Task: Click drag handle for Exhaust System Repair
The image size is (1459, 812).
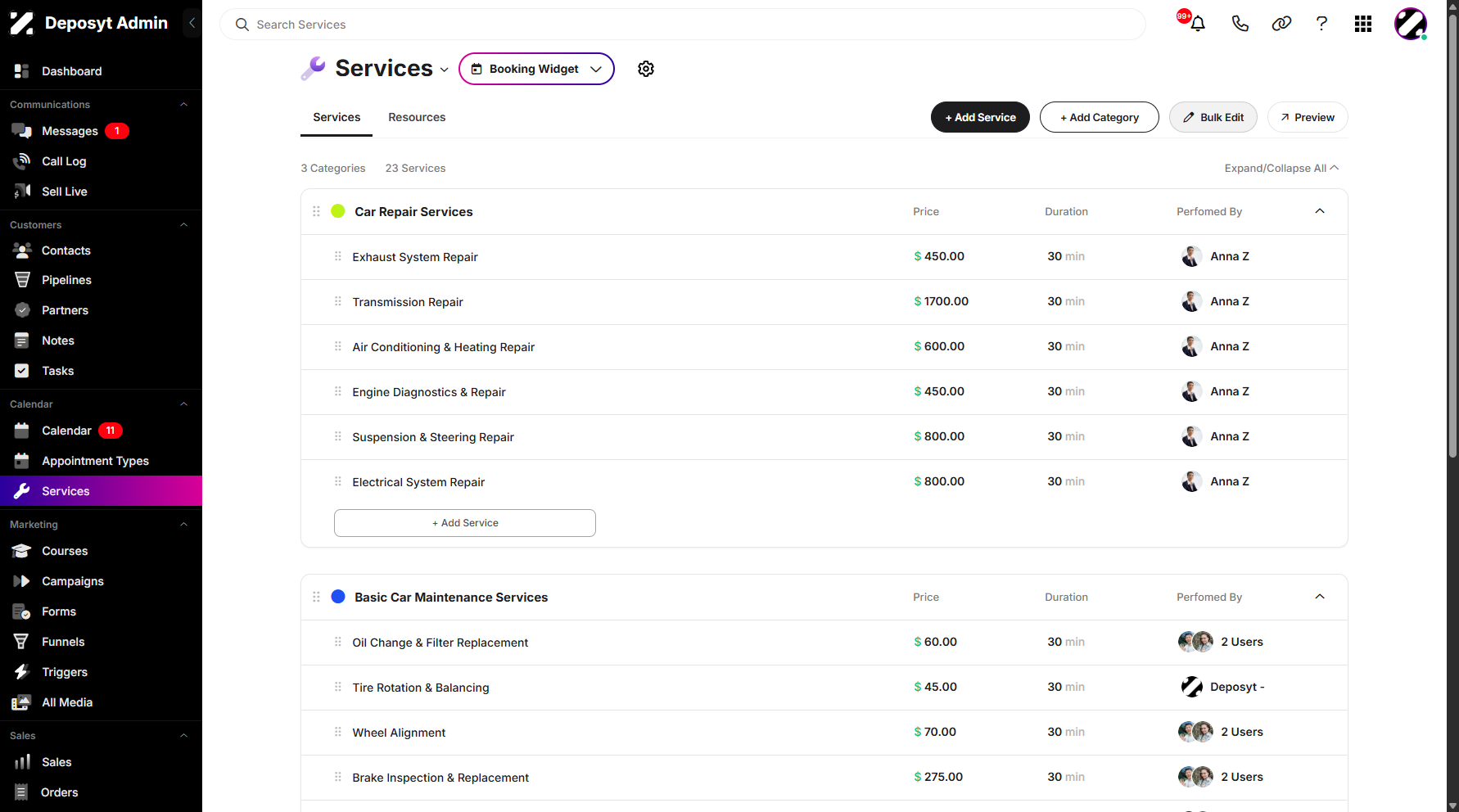Action: tap(337, 256)
